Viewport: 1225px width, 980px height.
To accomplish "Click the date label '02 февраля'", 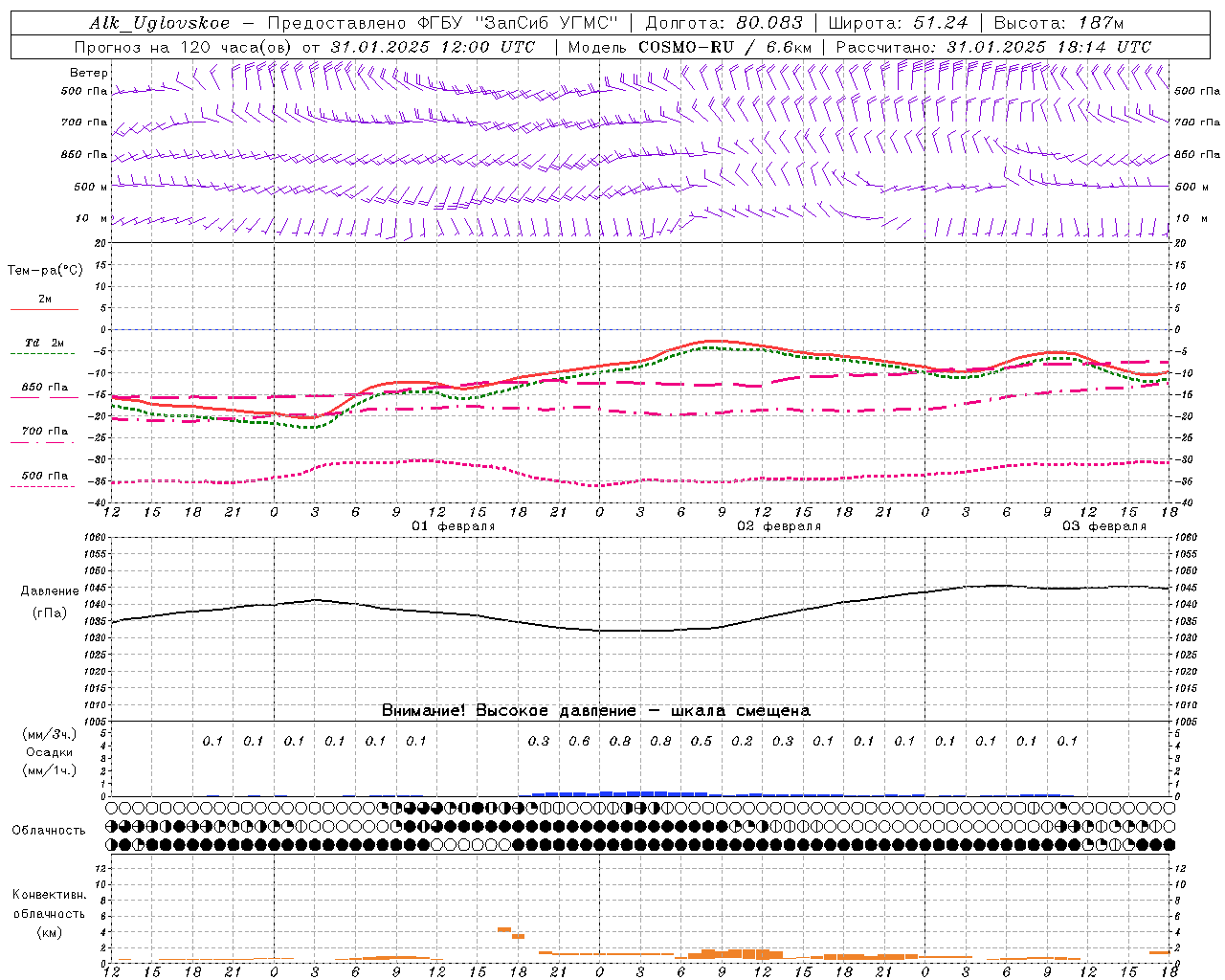I will (779, 526).
